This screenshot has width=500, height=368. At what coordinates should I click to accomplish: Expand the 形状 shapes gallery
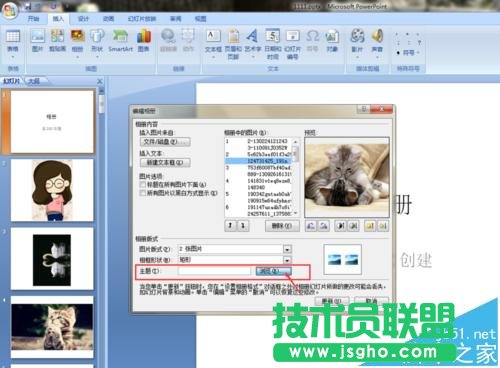pos(97,57)
